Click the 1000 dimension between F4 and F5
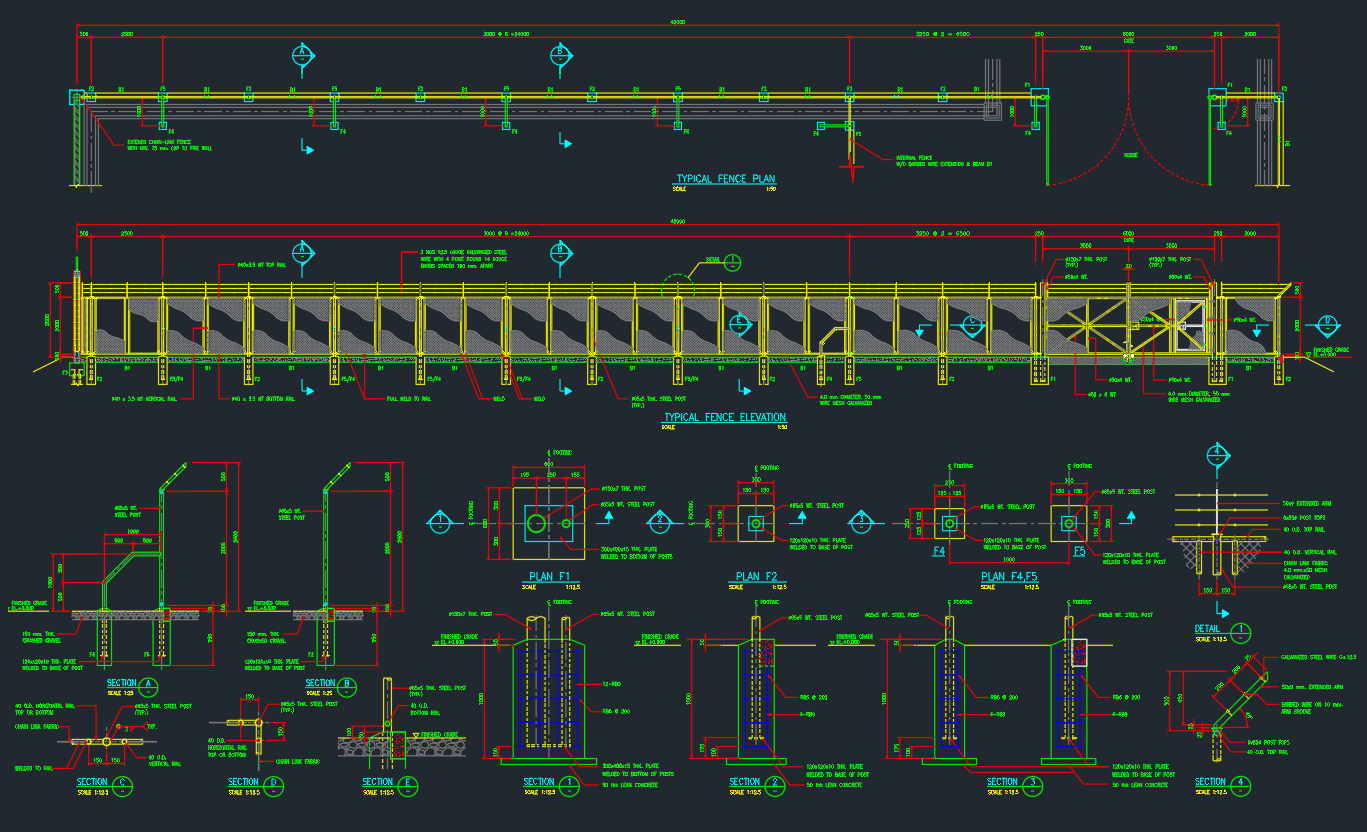 (1010, 560)
